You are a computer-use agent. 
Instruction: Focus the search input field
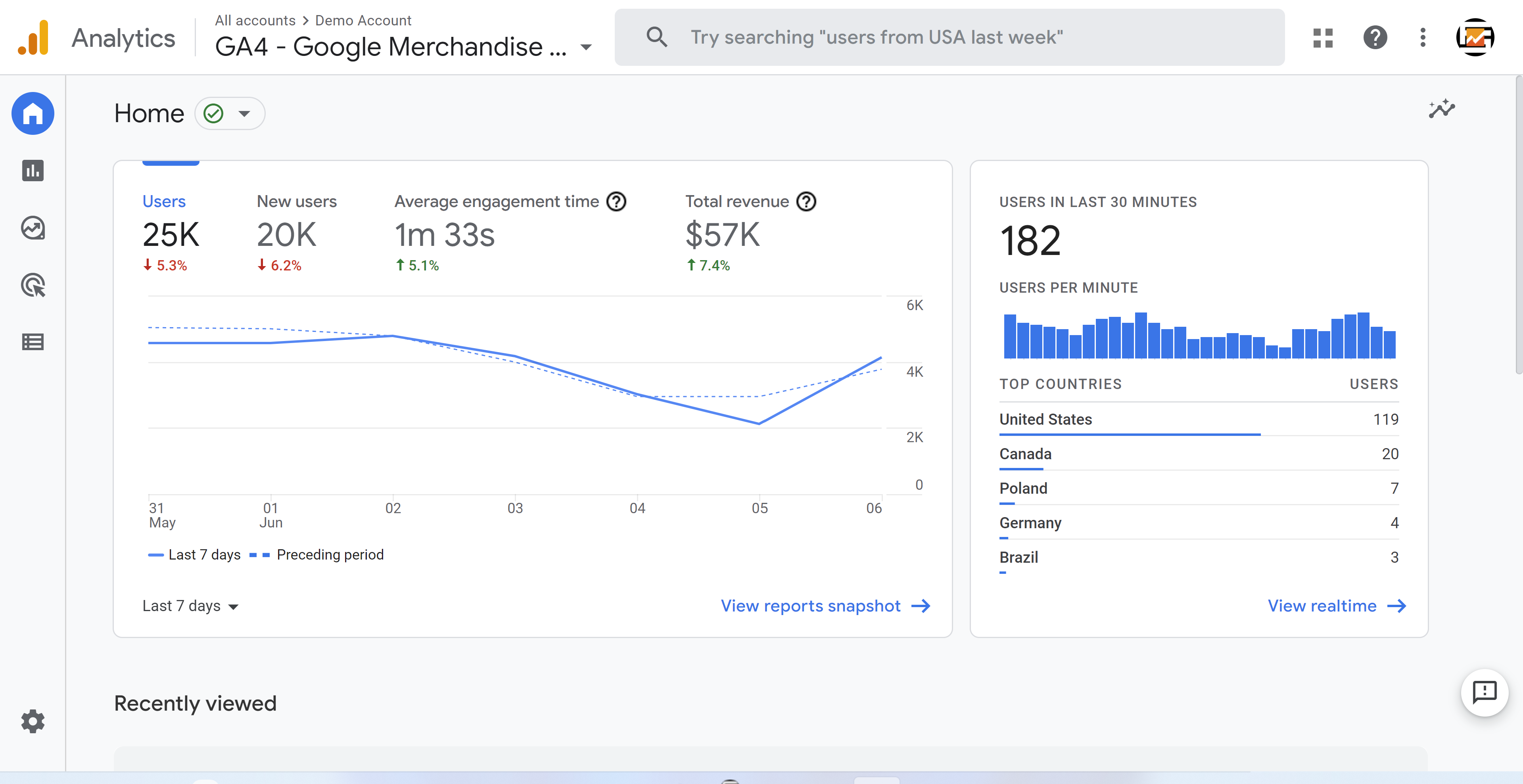coord(949,37)
